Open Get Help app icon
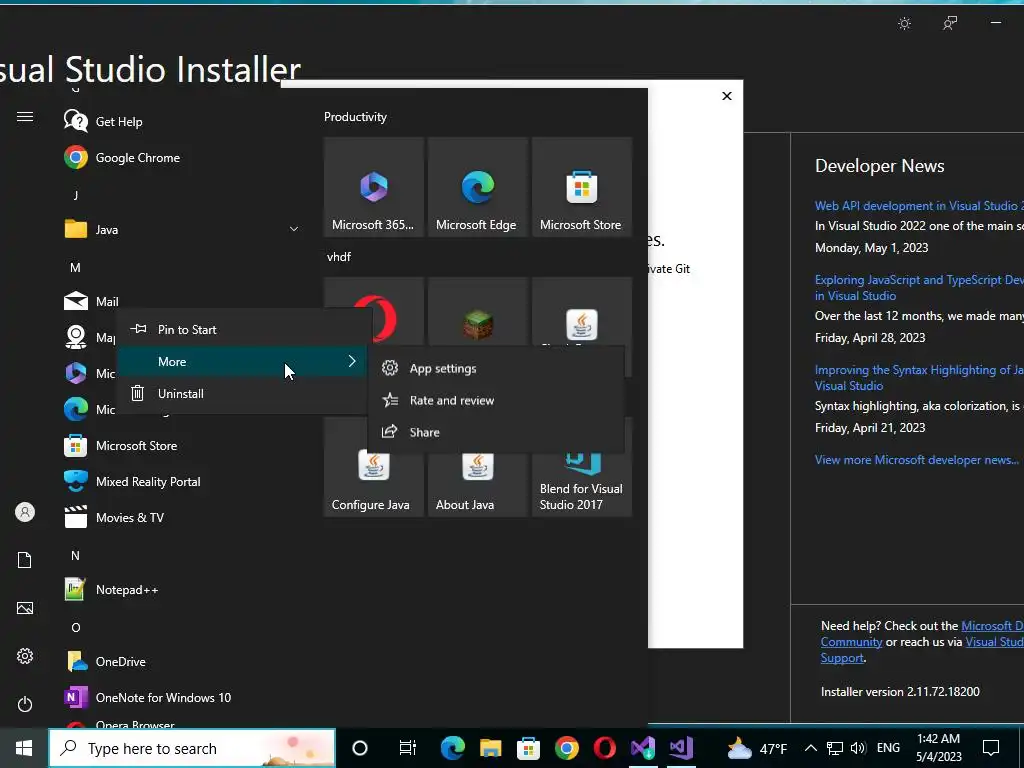 [x=76, y=121]
